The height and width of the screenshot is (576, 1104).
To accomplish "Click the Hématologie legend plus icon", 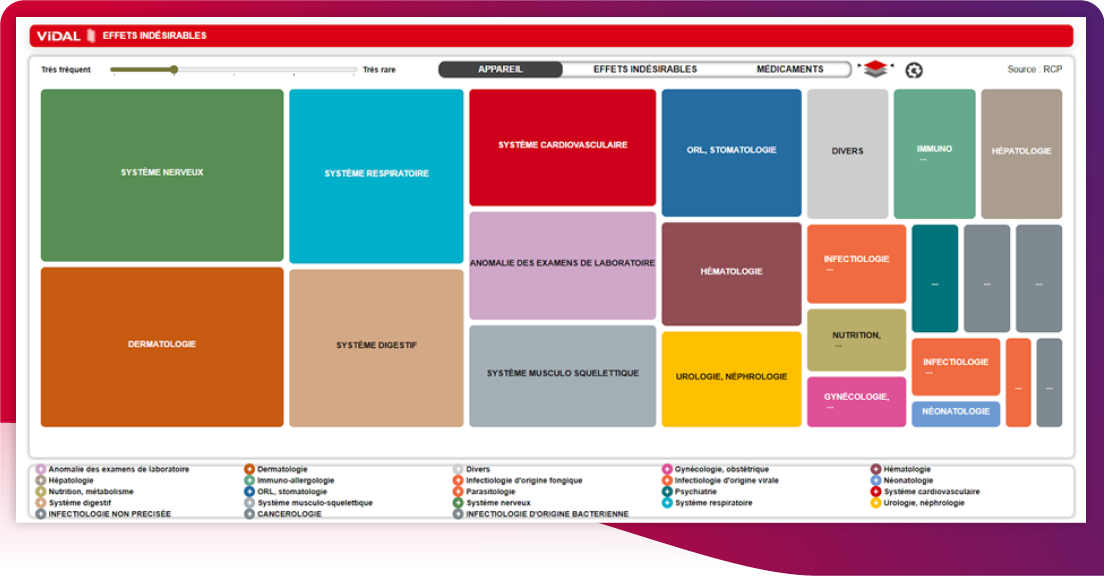I will click(876, 469).
